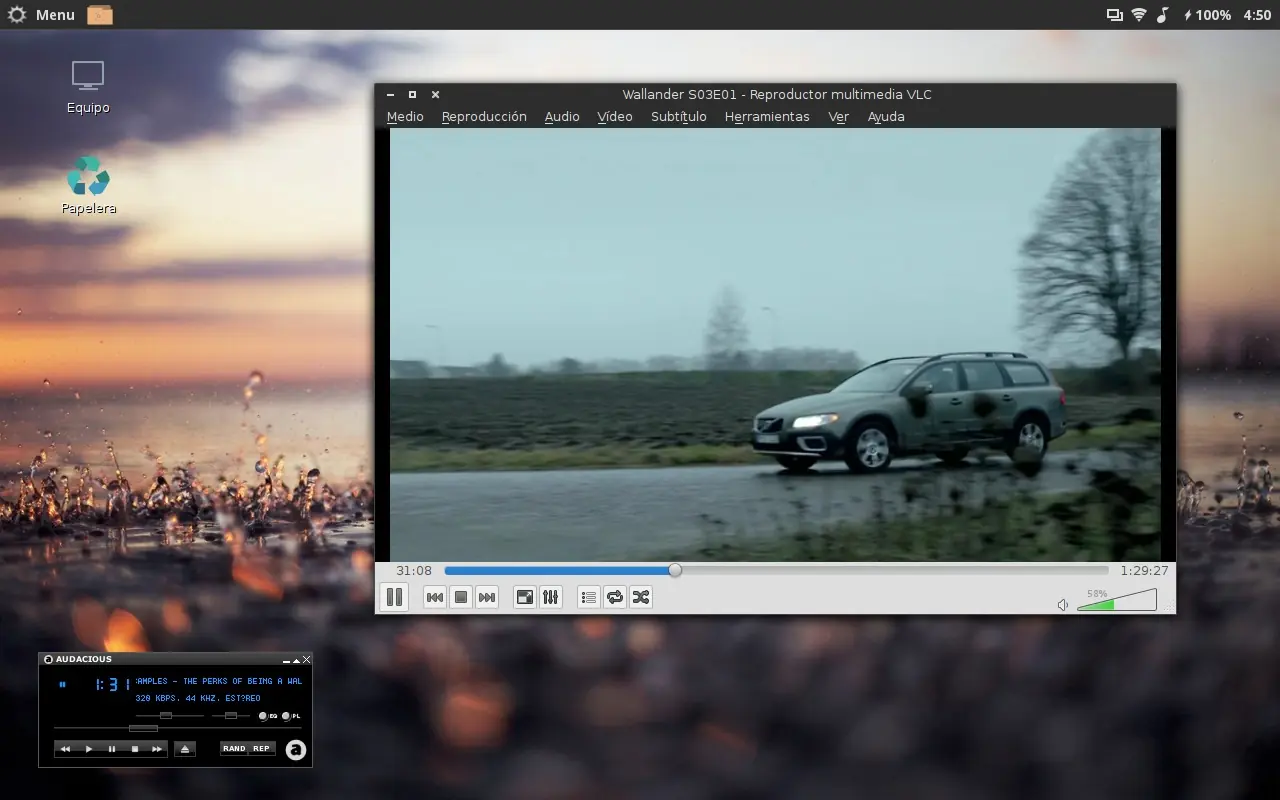Click VLC elapsed time 31:08
The height and width of the screenshot is (800, 1280).
[414, 571]
